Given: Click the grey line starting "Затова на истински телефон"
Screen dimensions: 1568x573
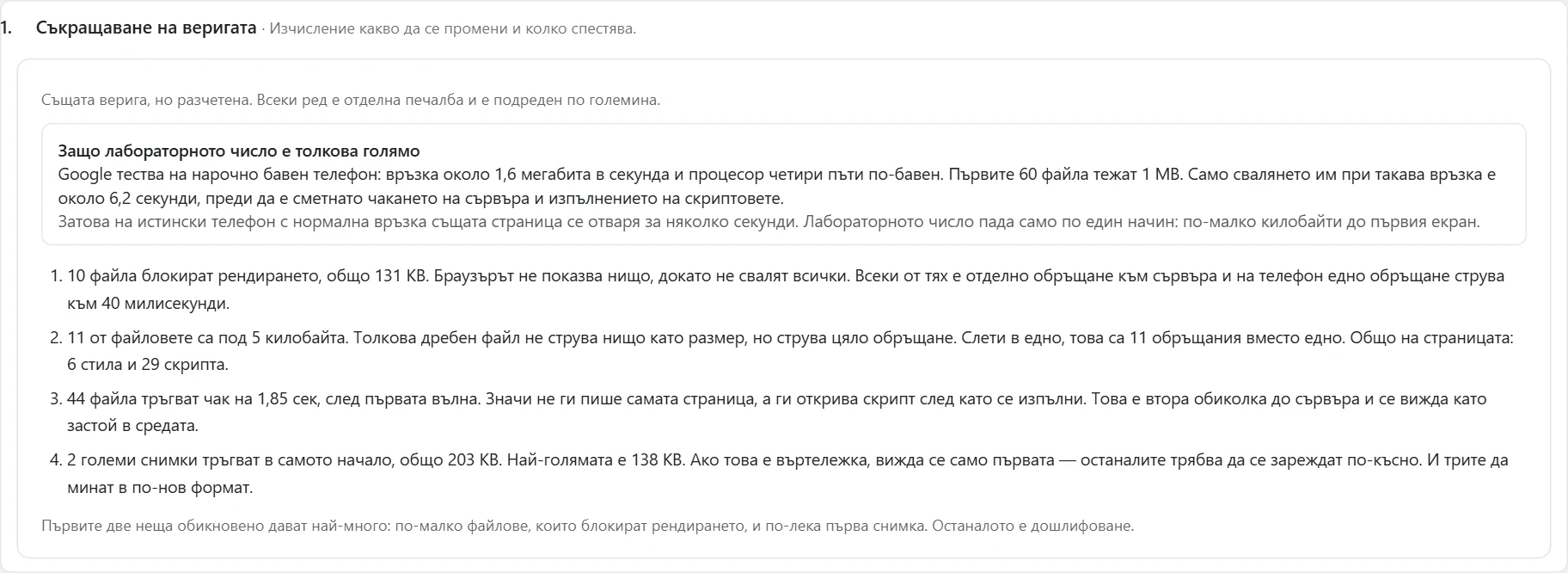Looking at the screenshot, I should [x=769, y=222].
